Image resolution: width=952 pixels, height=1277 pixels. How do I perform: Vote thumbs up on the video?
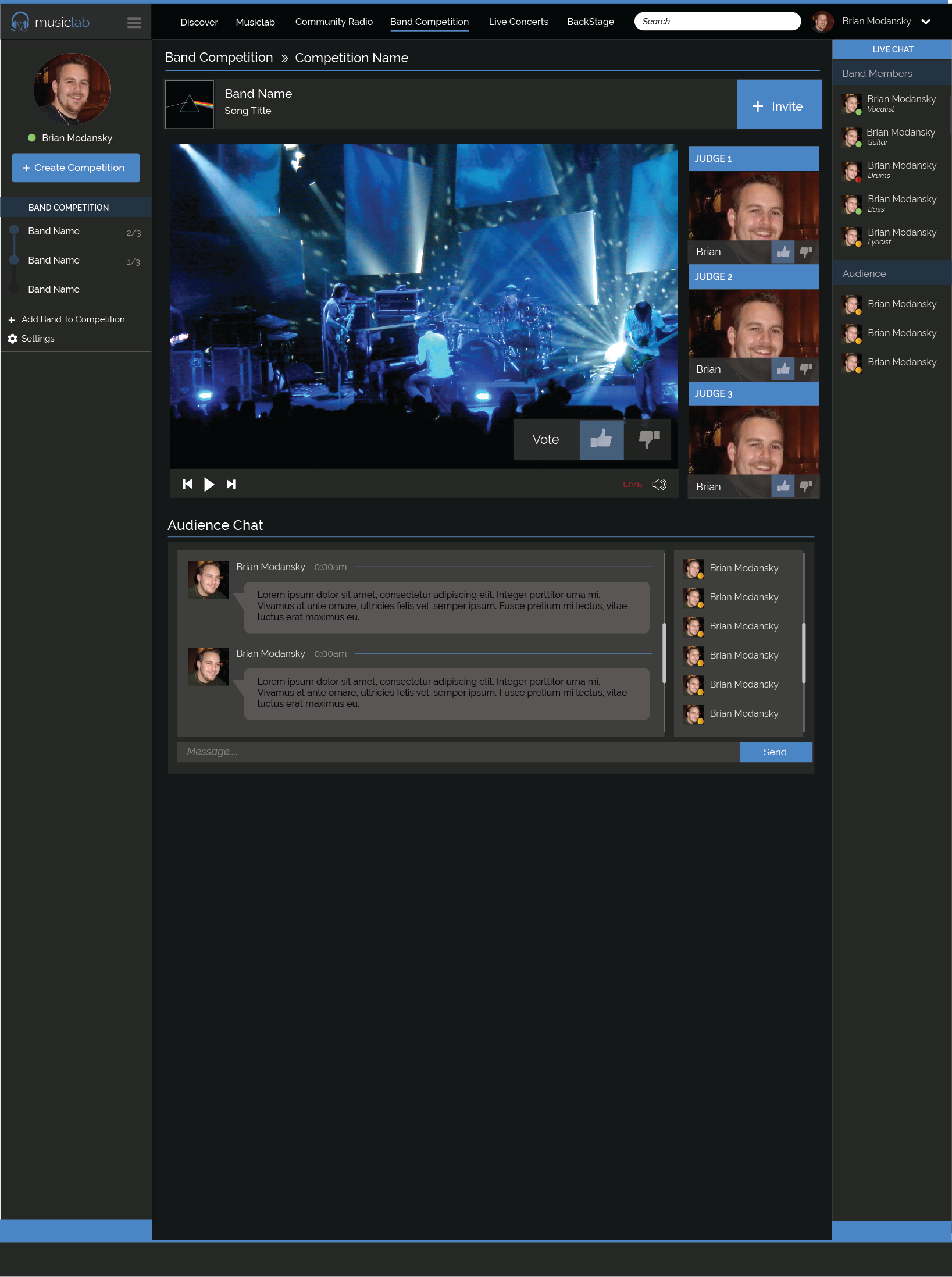pos(601,439)
